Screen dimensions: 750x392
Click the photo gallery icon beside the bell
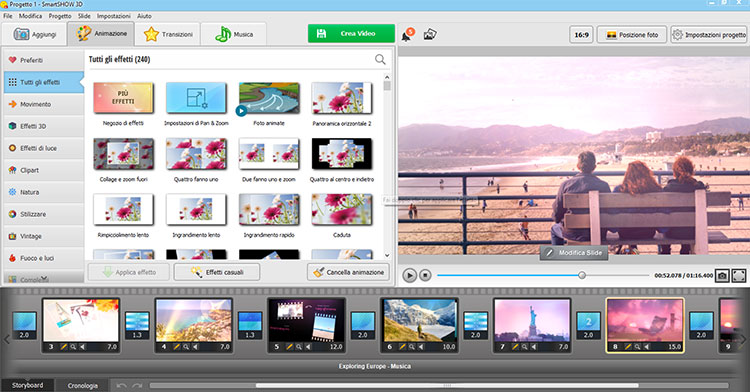[x=430, y=34]
